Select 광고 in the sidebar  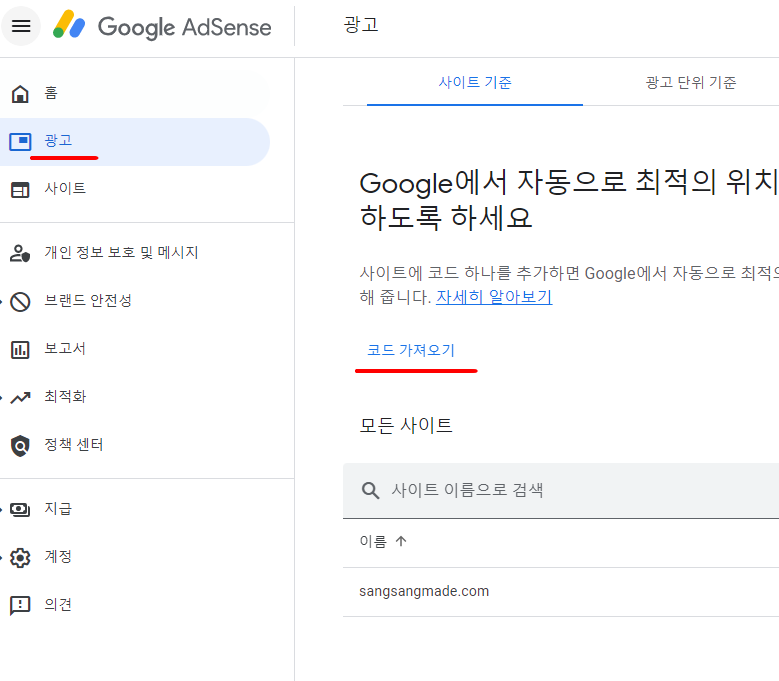pyautogui.click(x=135, y=142)
